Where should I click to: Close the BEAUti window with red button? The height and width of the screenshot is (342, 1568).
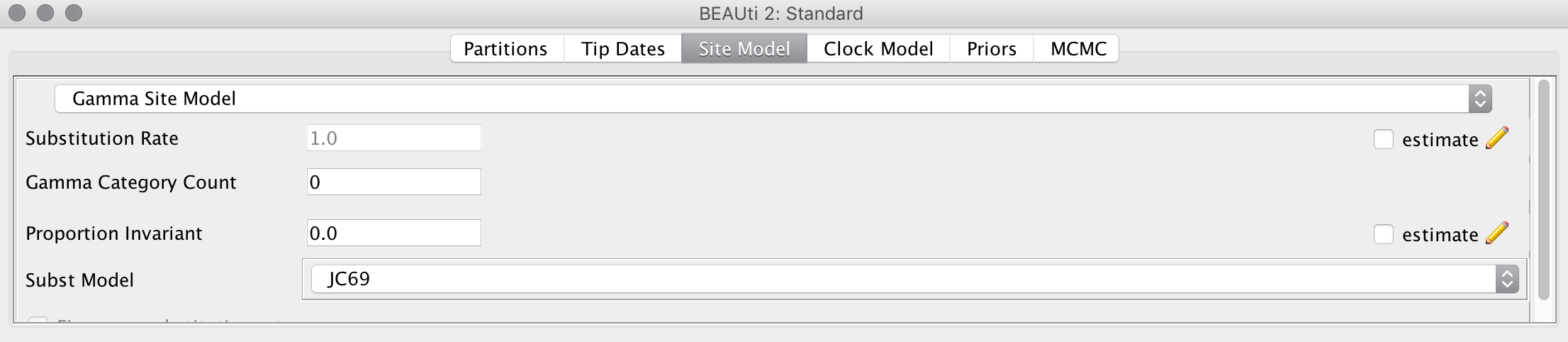pos(17,13)
